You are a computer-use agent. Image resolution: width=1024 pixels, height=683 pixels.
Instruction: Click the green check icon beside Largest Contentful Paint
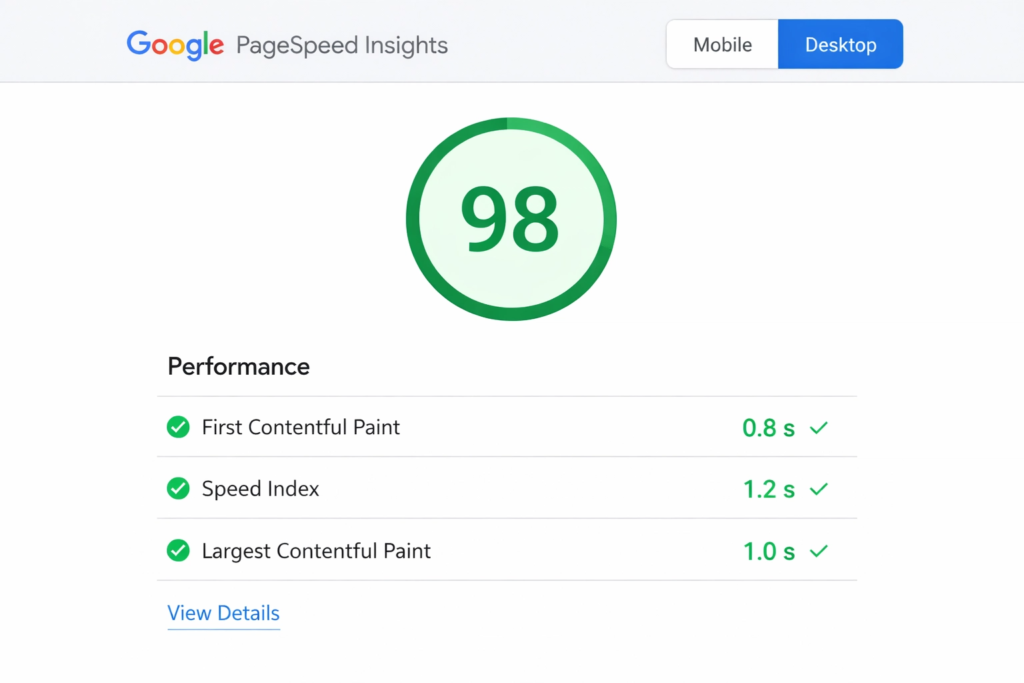(x=178, y=551)
